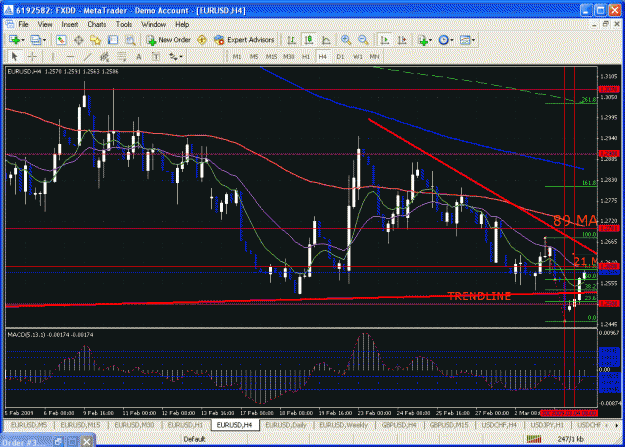Switch timeframe to D1
The image size is (625, 447).
coord(340,57)
